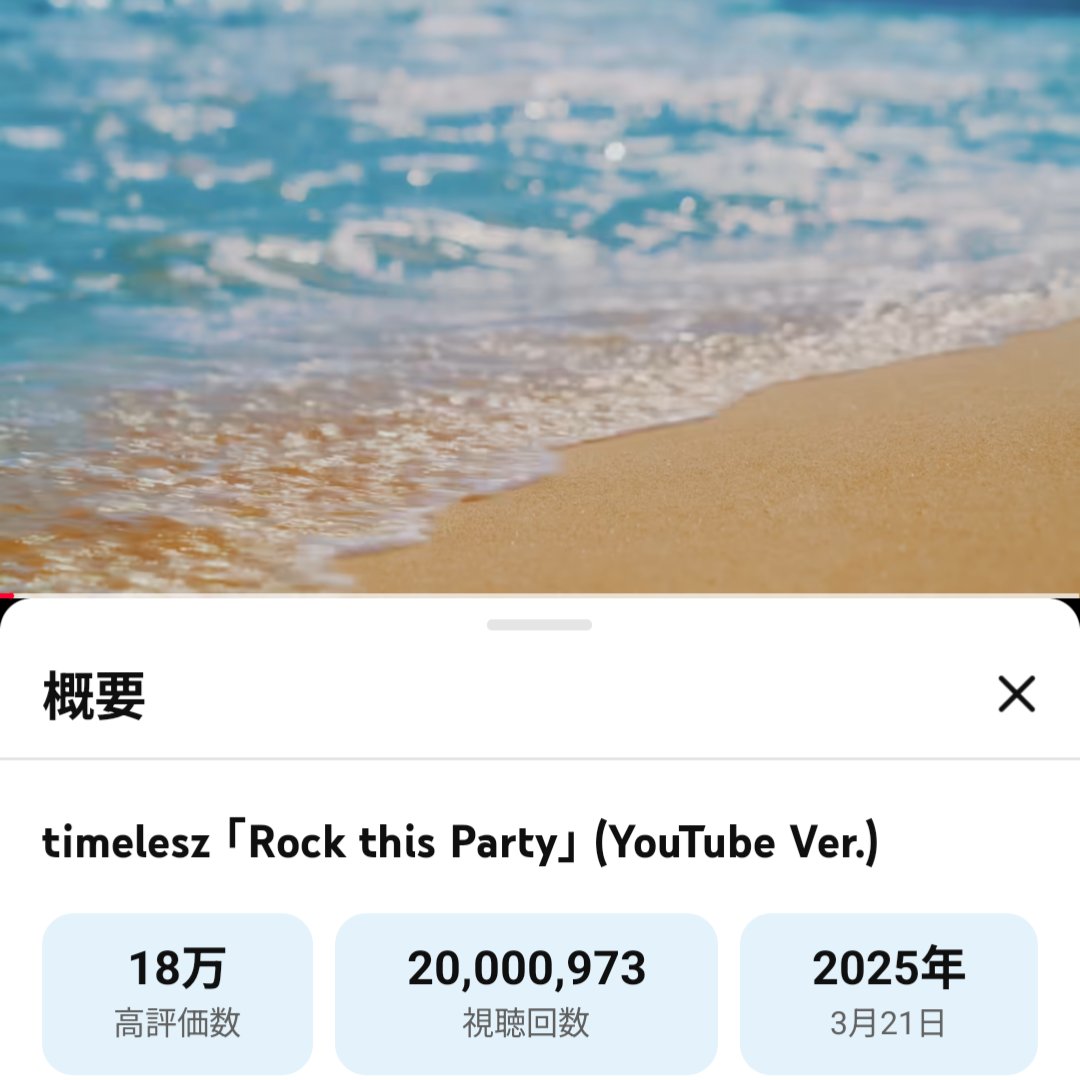Tap the grey drag handle atop the sheet
1080x1080 pixels.
click(539, 625)
